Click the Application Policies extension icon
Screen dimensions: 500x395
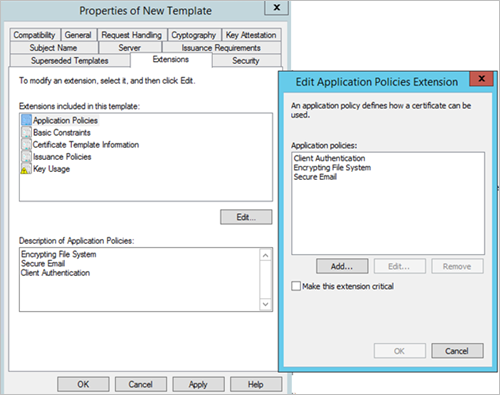26,120
